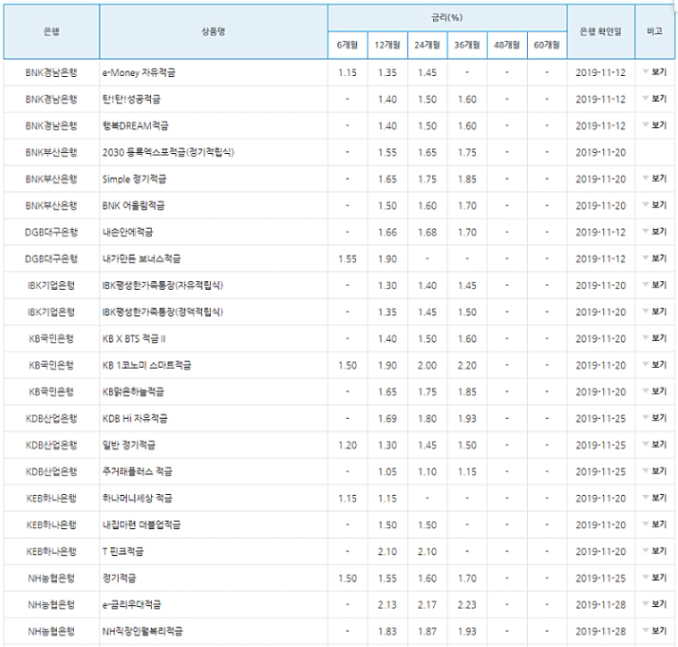This screenshot has height=647, width=678.
Task: Expand 보기 for KDB Hi 자유적금
Action: pyautogui.click(x=655, y=418)
